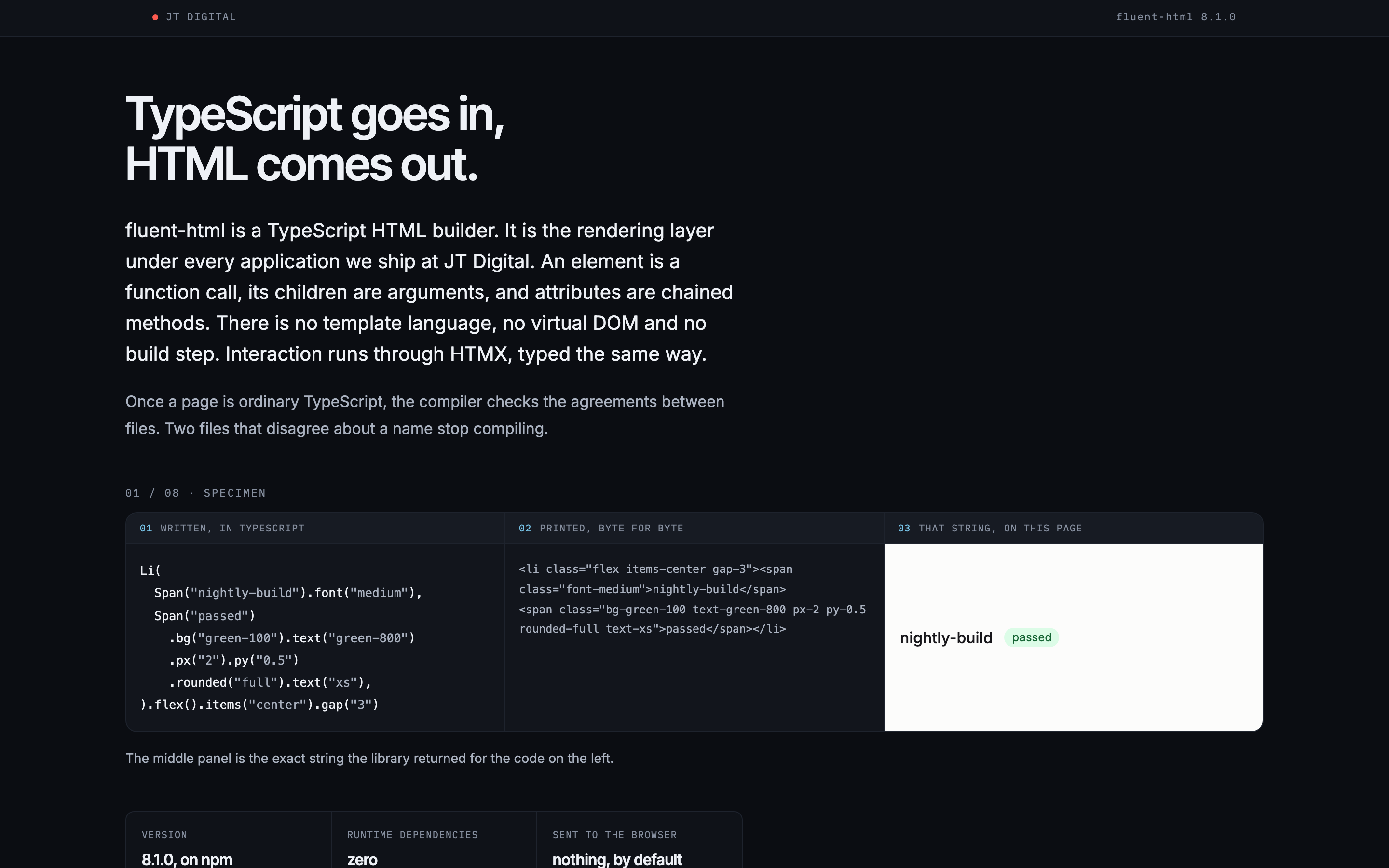Screen dimensions: 1389x868
Task: Click the .px("2").py("0.5") code line
Action: click(x=233, y=661)
